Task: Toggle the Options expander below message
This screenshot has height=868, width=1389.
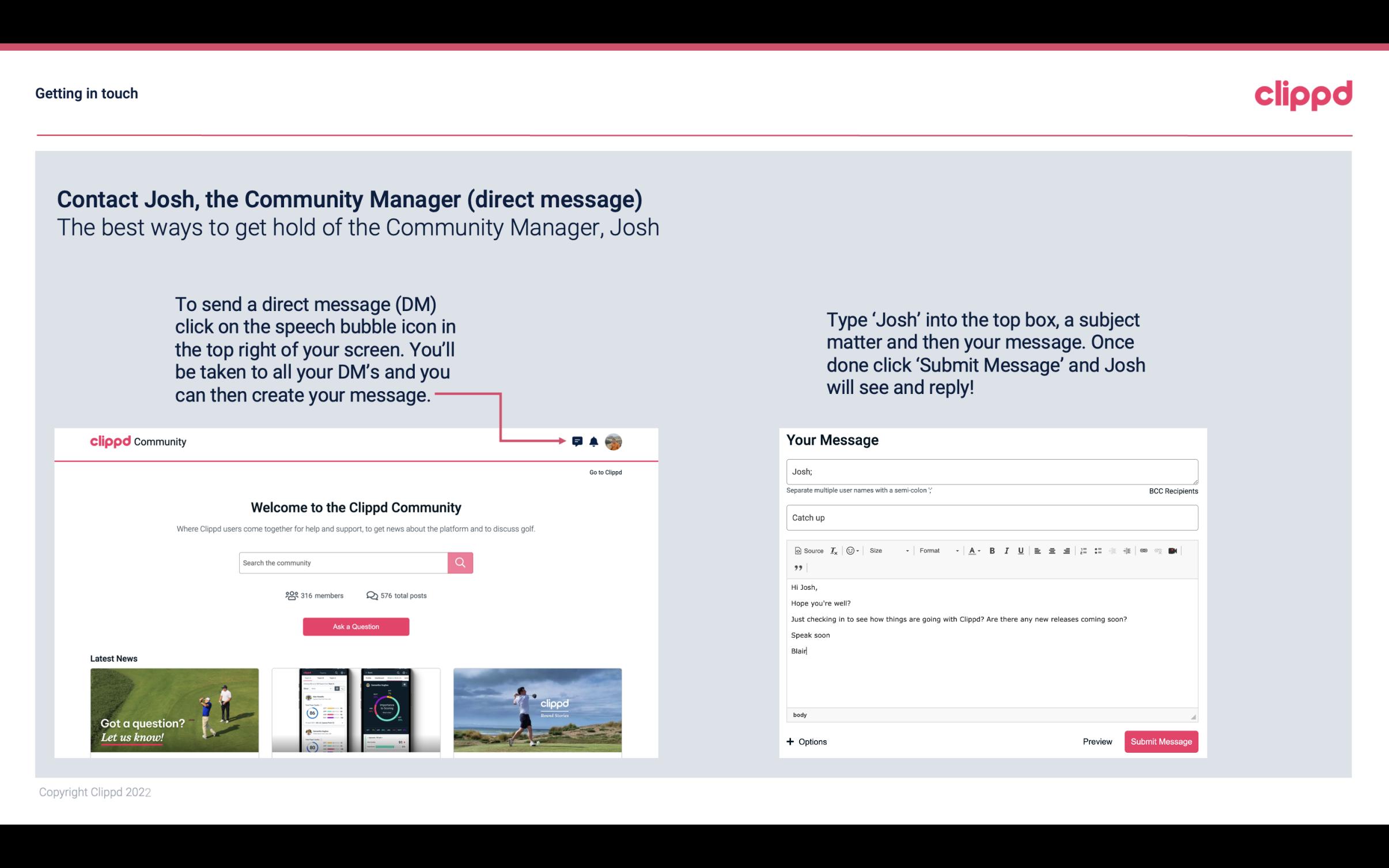Action: [x=806, y=742]
